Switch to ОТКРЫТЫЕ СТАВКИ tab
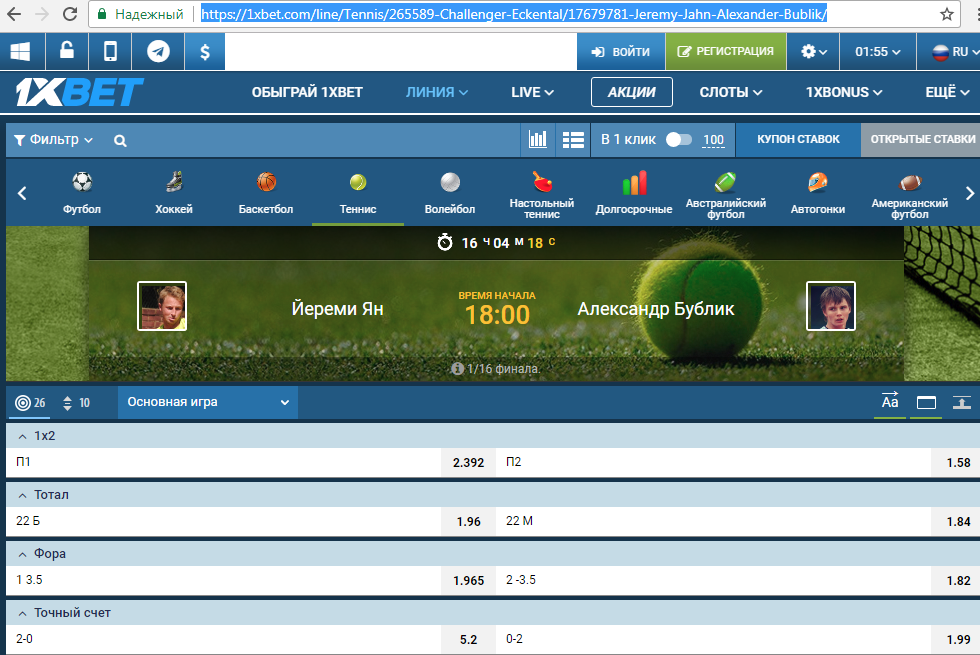 tap(921, 139)
